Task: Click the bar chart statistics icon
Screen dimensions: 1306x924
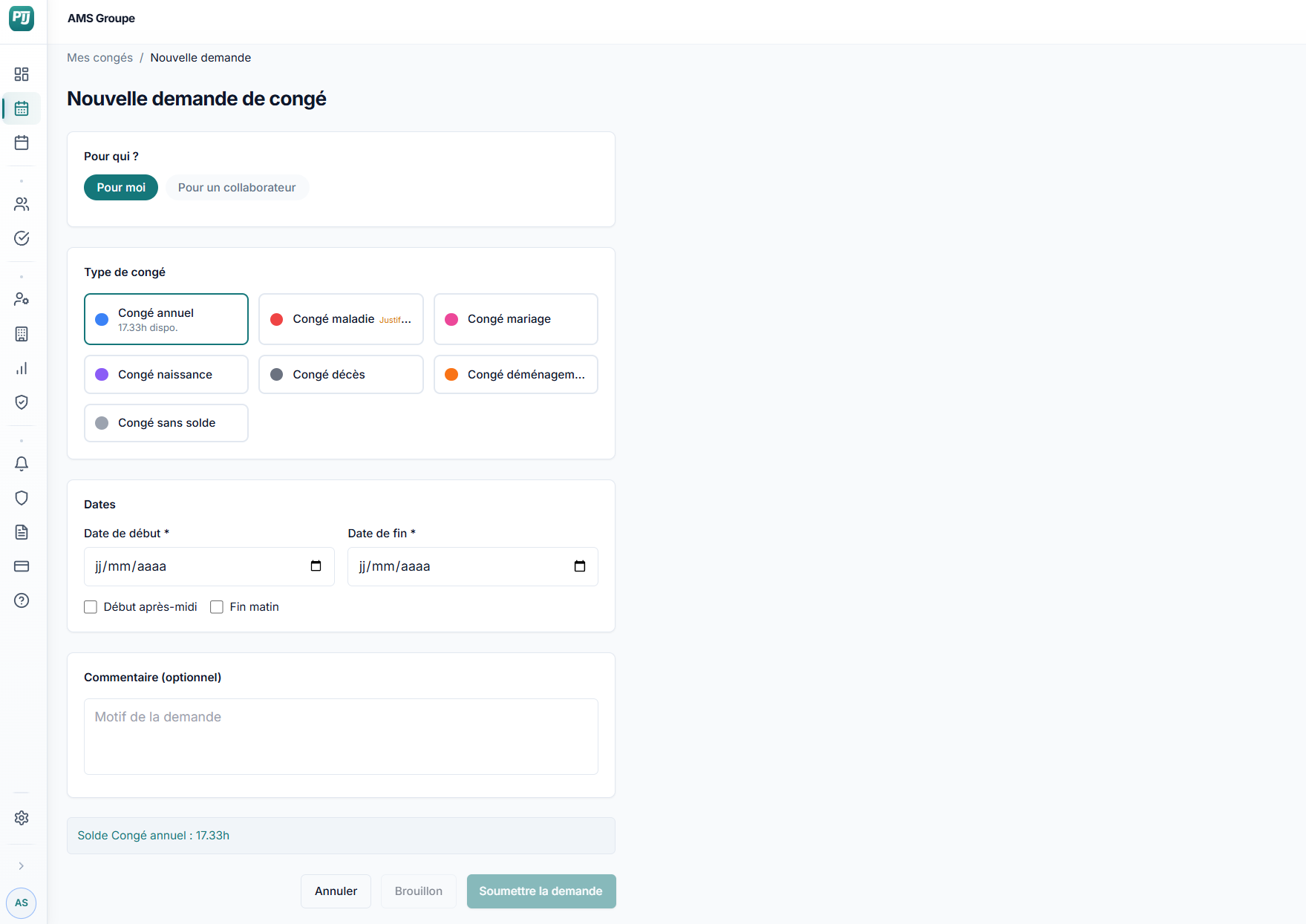Action: point(22,368)
